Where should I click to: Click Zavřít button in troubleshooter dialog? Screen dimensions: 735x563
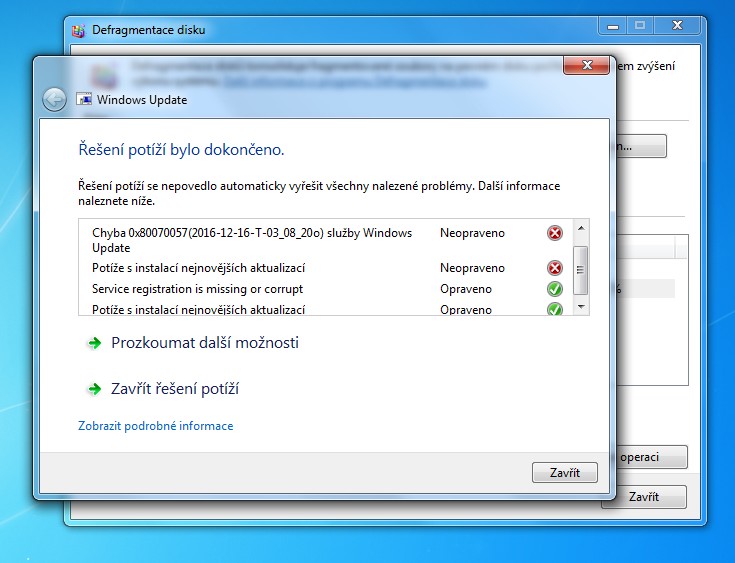point(564,473)
